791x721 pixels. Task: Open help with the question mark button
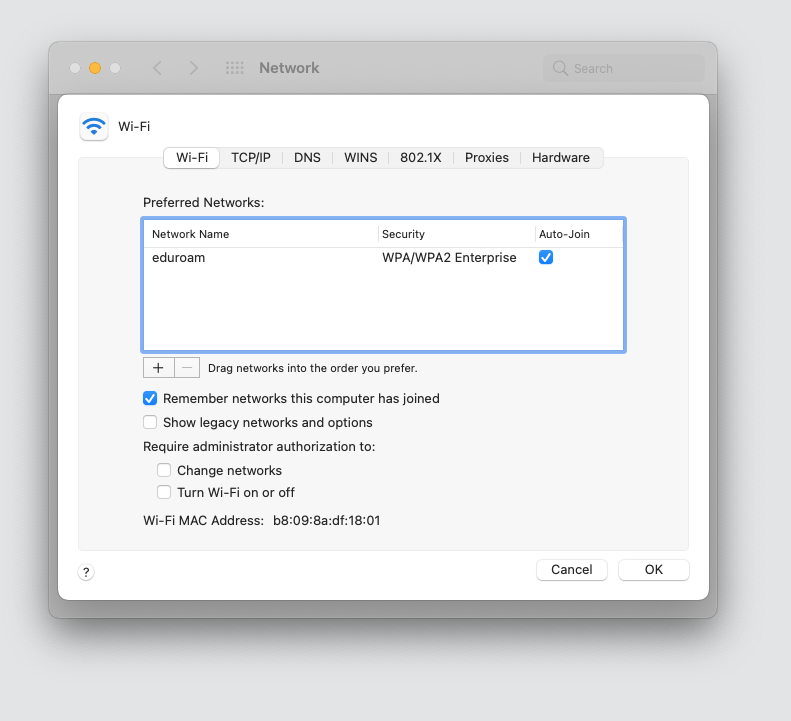(86, 572)
